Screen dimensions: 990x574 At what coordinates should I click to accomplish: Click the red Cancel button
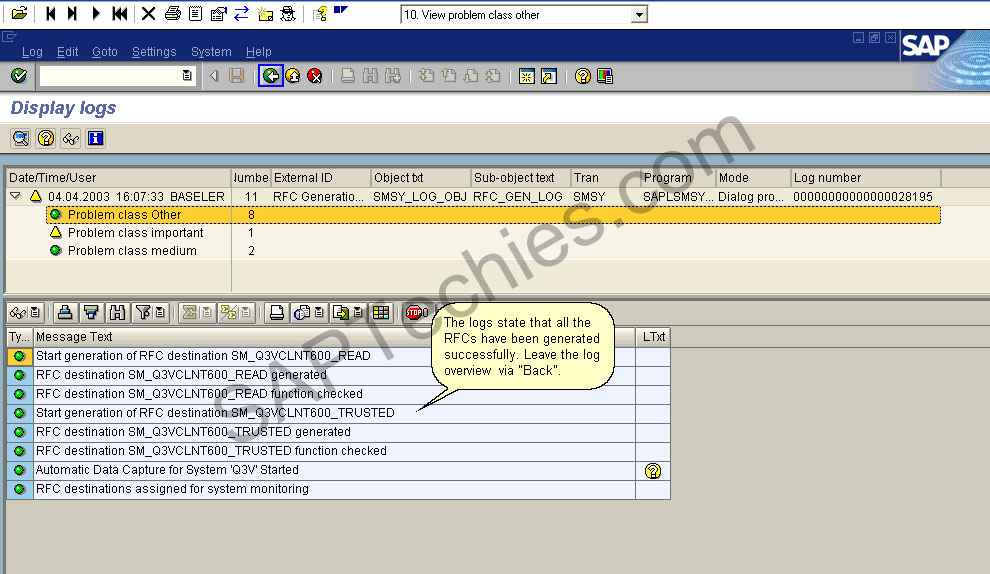click(x=314, y=76)
